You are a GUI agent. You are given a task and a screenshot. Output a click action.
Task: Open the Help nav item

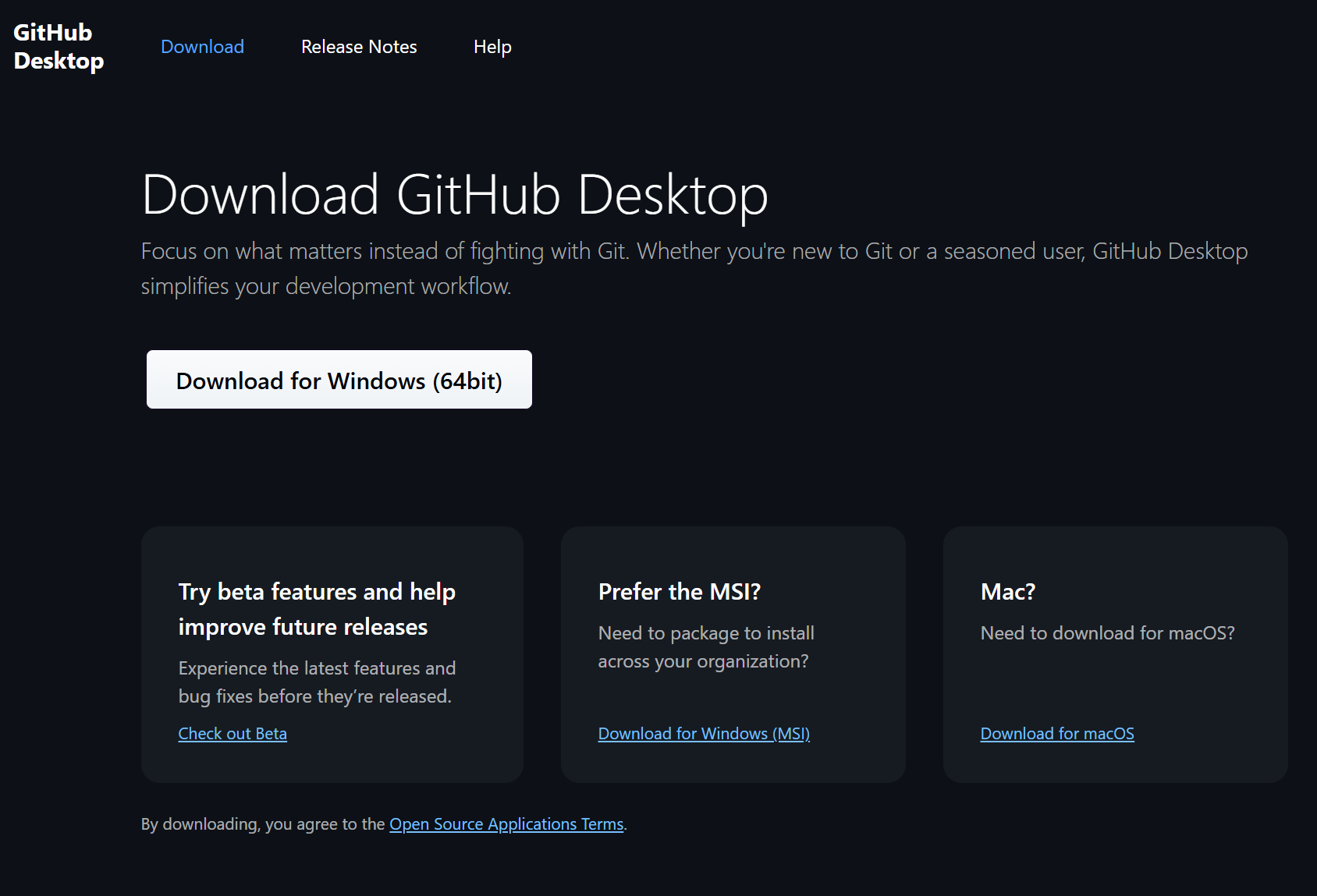click(x=492, y=47)
